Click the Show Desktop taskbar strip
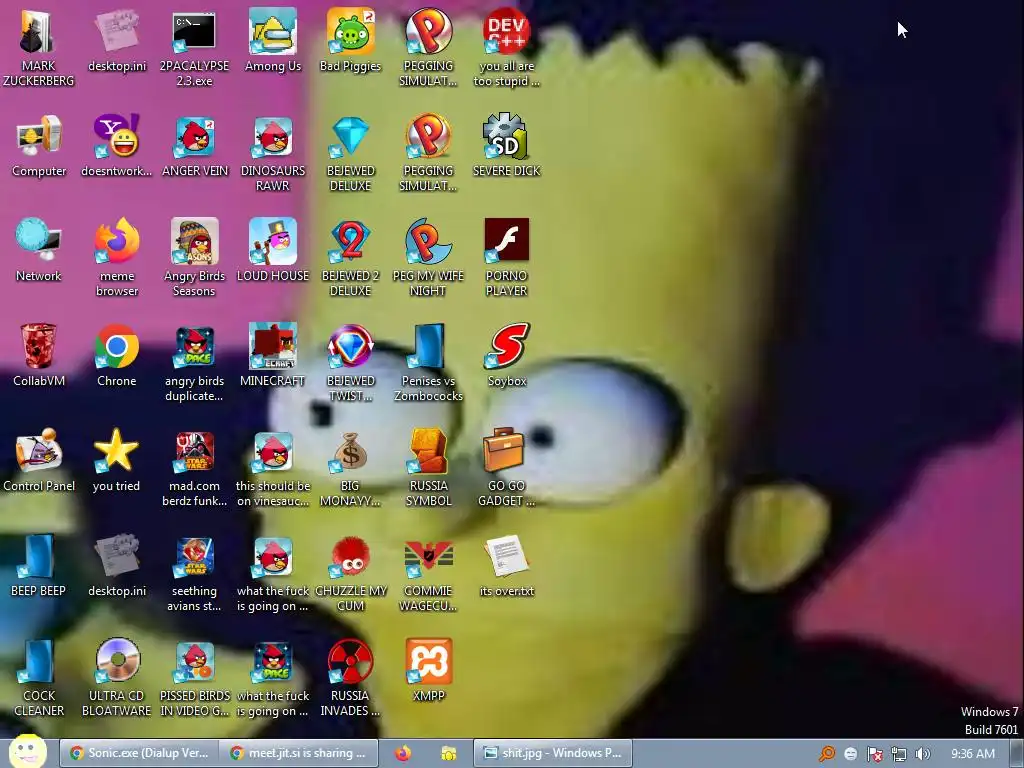 tap(1017, 754)
